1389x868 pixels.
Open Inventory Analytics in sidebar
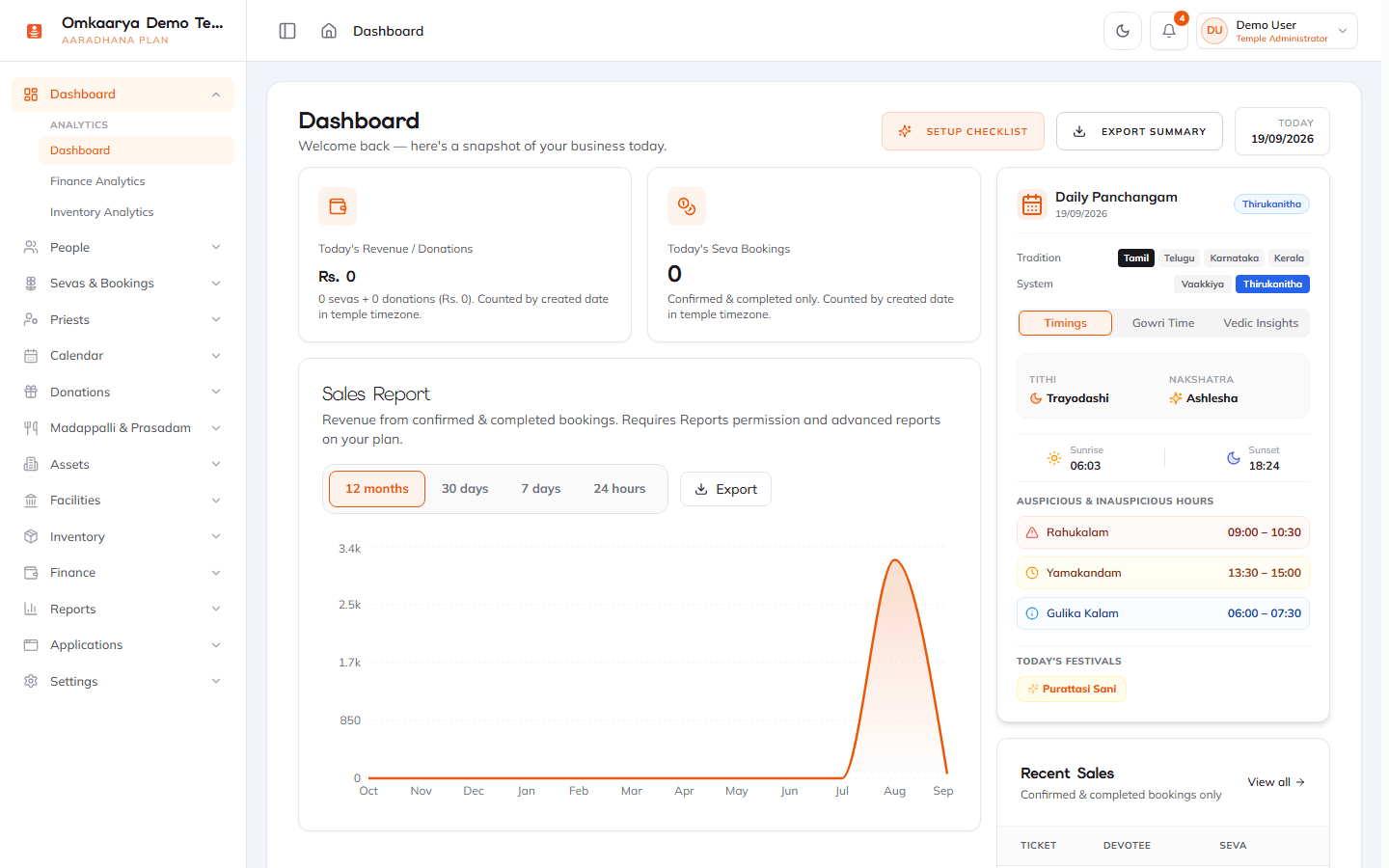click(x=136, y=212)
